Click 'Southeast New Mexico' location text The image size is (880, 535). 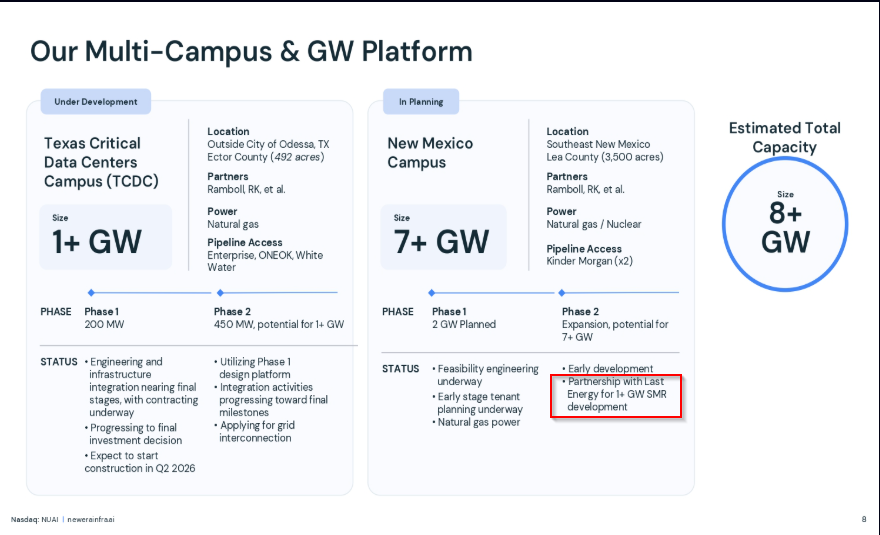(598, 144)
